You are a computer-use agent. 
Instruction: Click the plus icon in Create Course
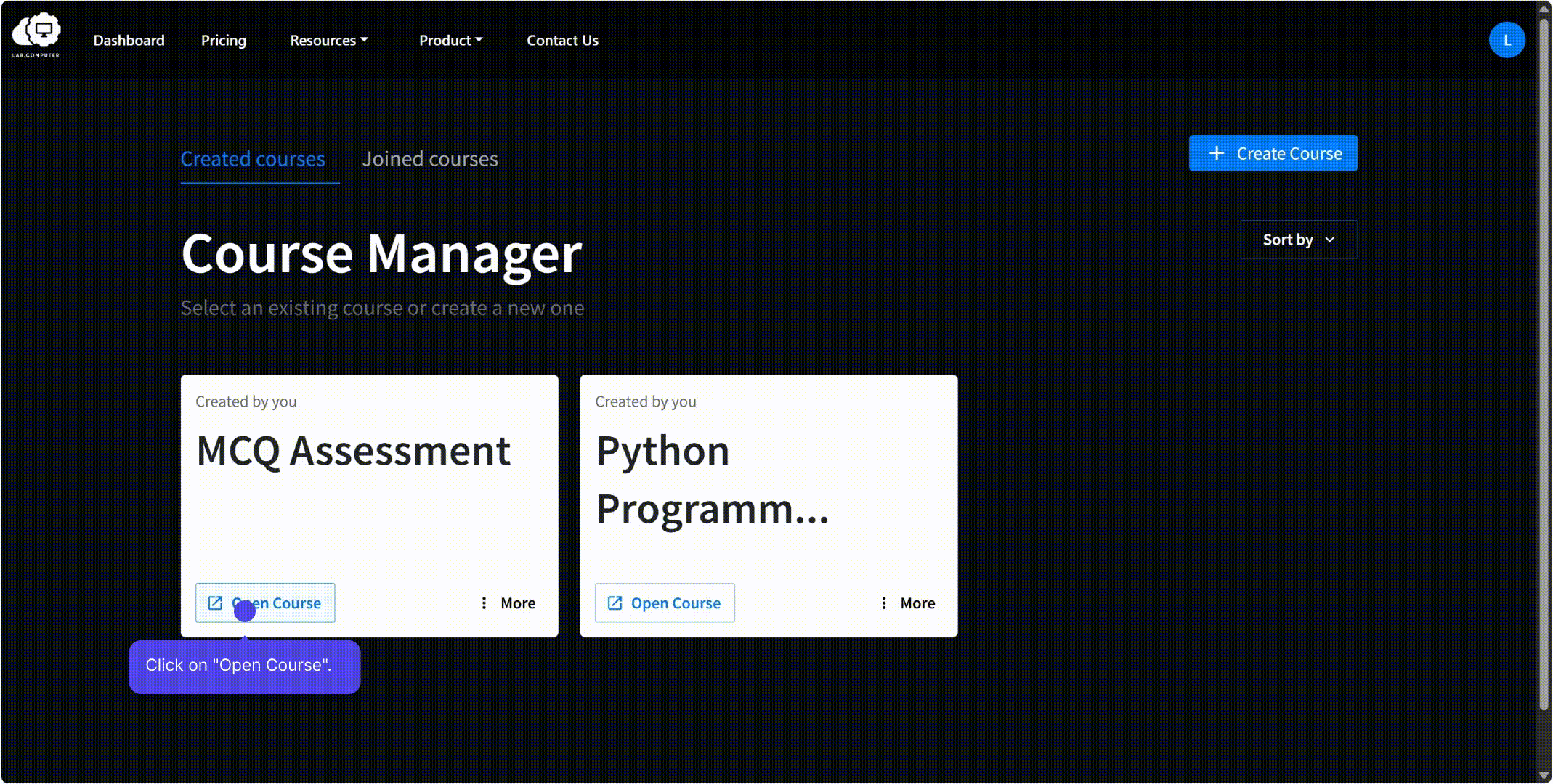click(1217, 153)
